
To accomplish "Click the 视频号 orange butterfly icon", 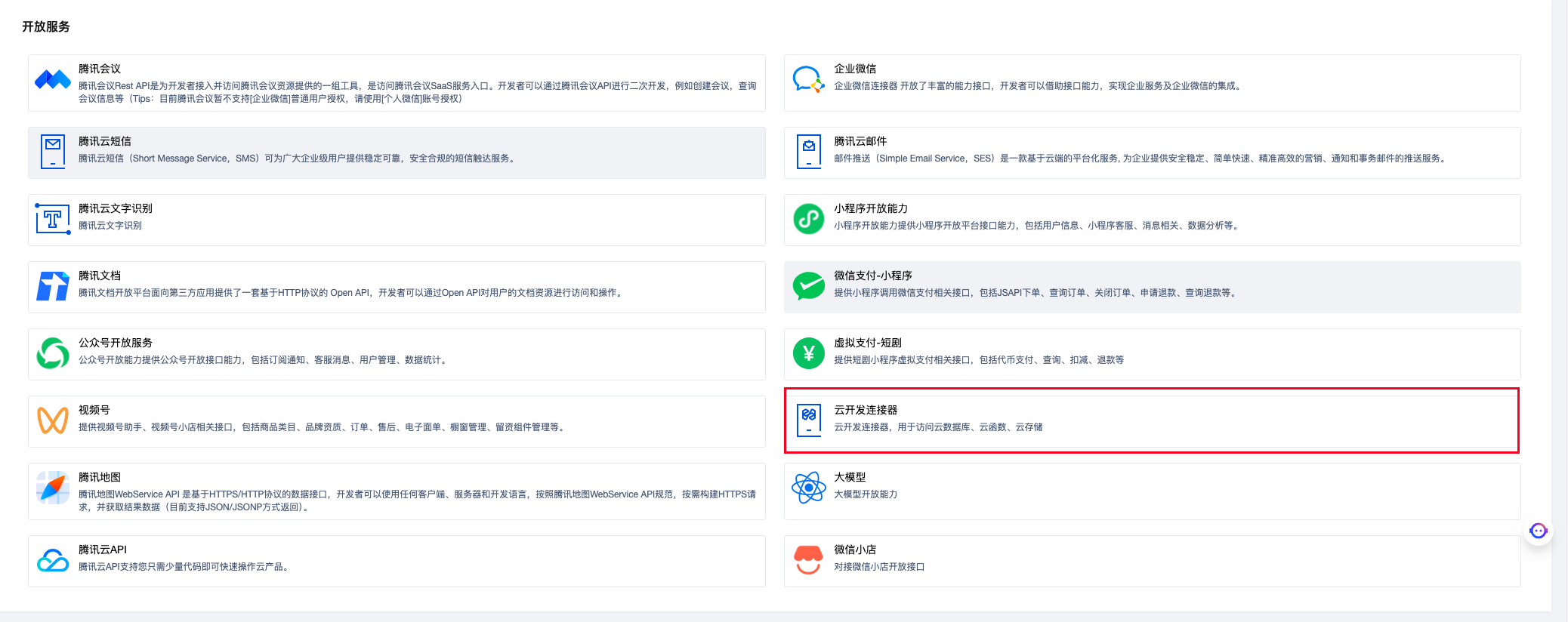I will coord(53,420).
